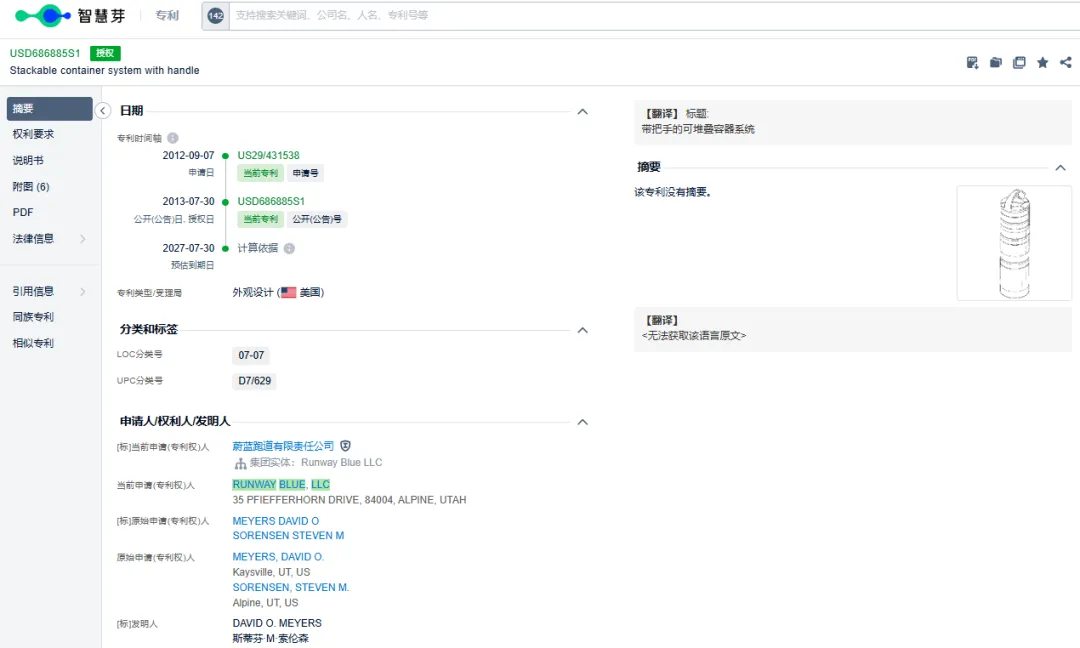
Task: Open 相似专利 section
Action: tap(33, 343)
